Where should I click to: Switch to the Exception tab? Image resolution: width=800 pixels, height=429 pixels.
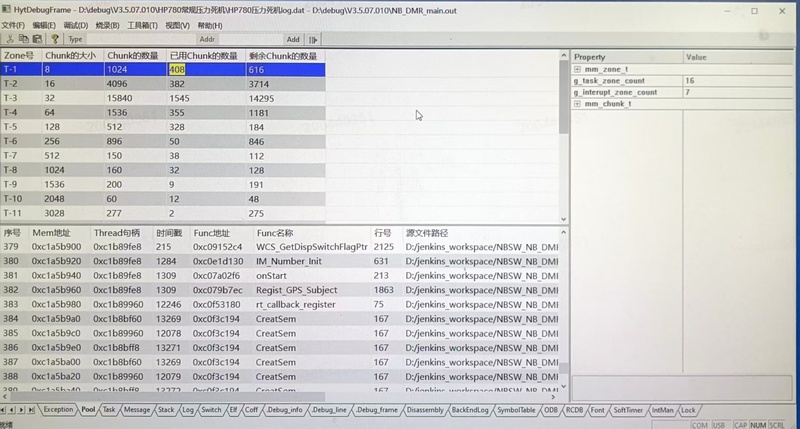point(58,410)
